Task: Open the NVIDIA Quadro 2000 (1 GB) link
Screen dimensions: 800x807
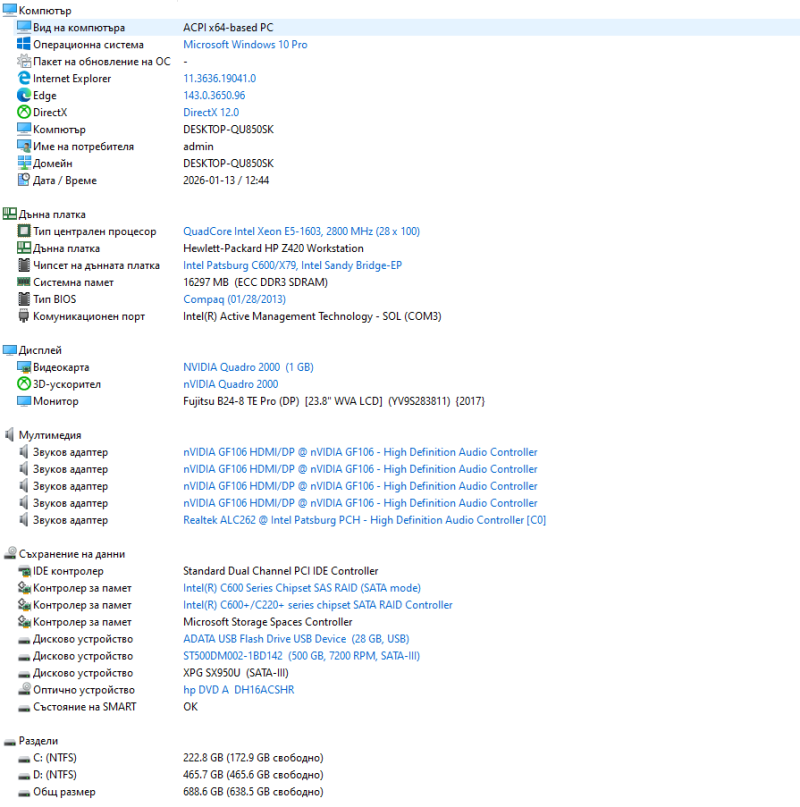Action: click(x=248, y=367)
